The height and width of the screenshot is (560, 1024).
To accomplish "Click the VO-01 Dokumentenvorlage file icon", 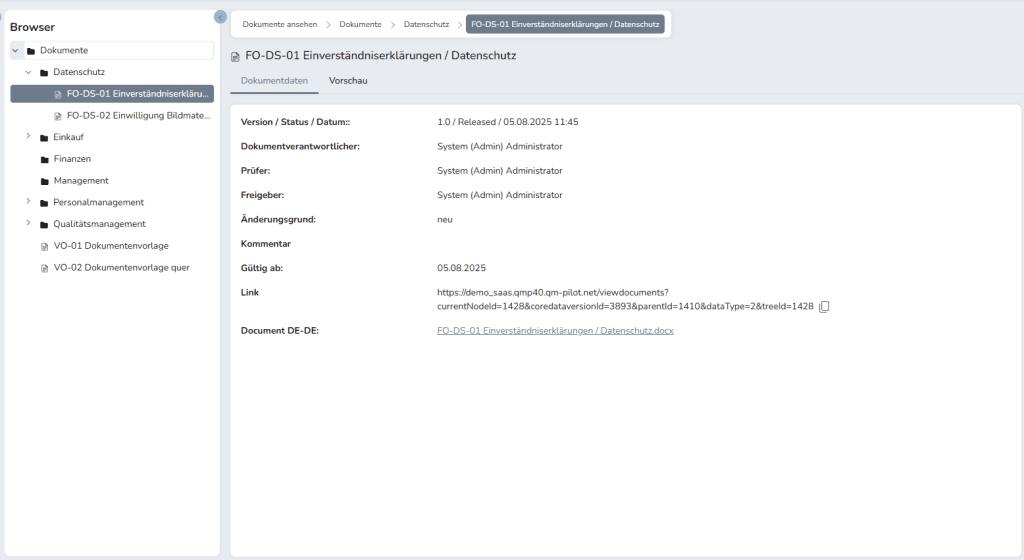I will (44, 246).
